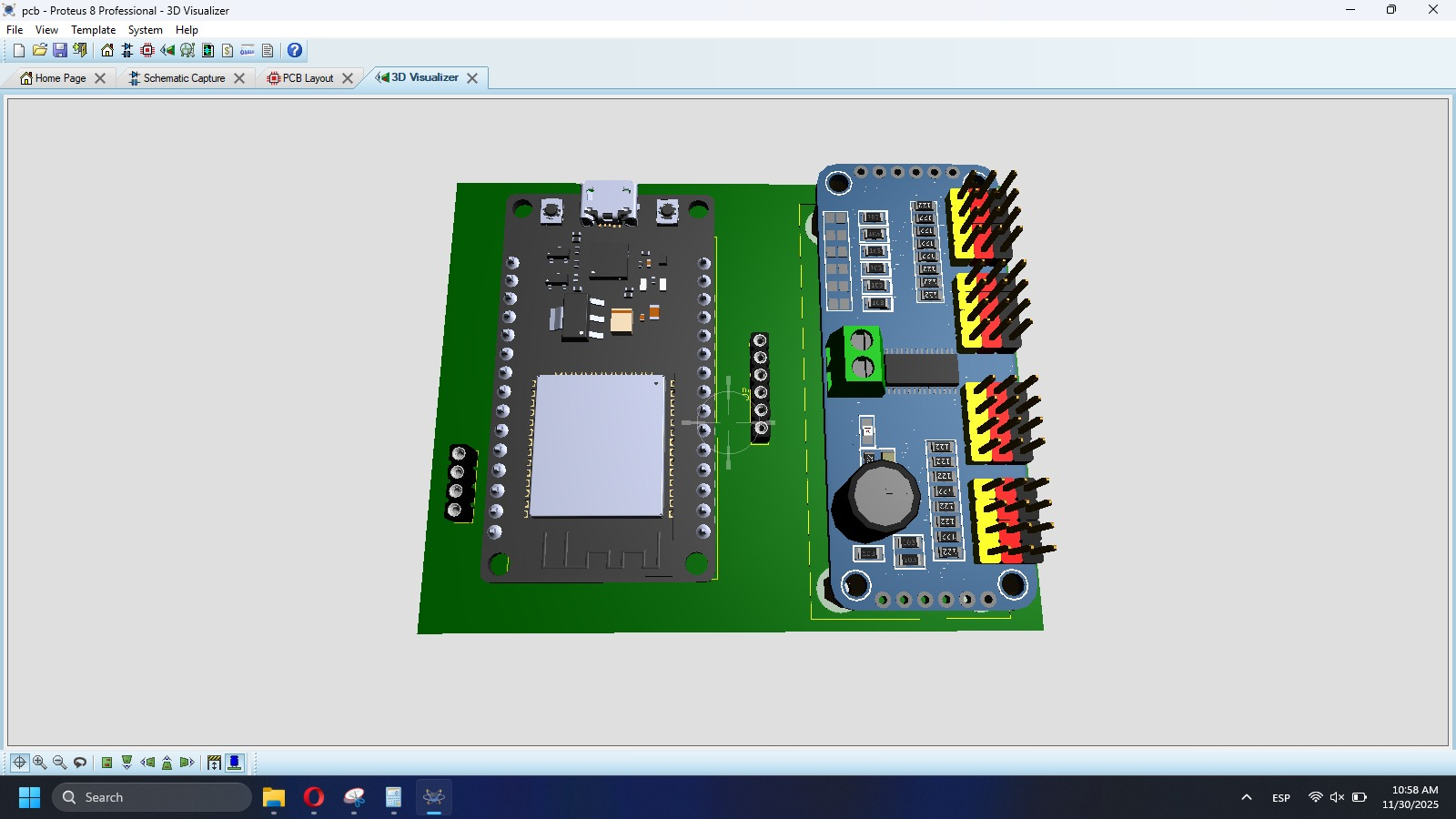Expand the system tray hidden icons chevron

1247,798
